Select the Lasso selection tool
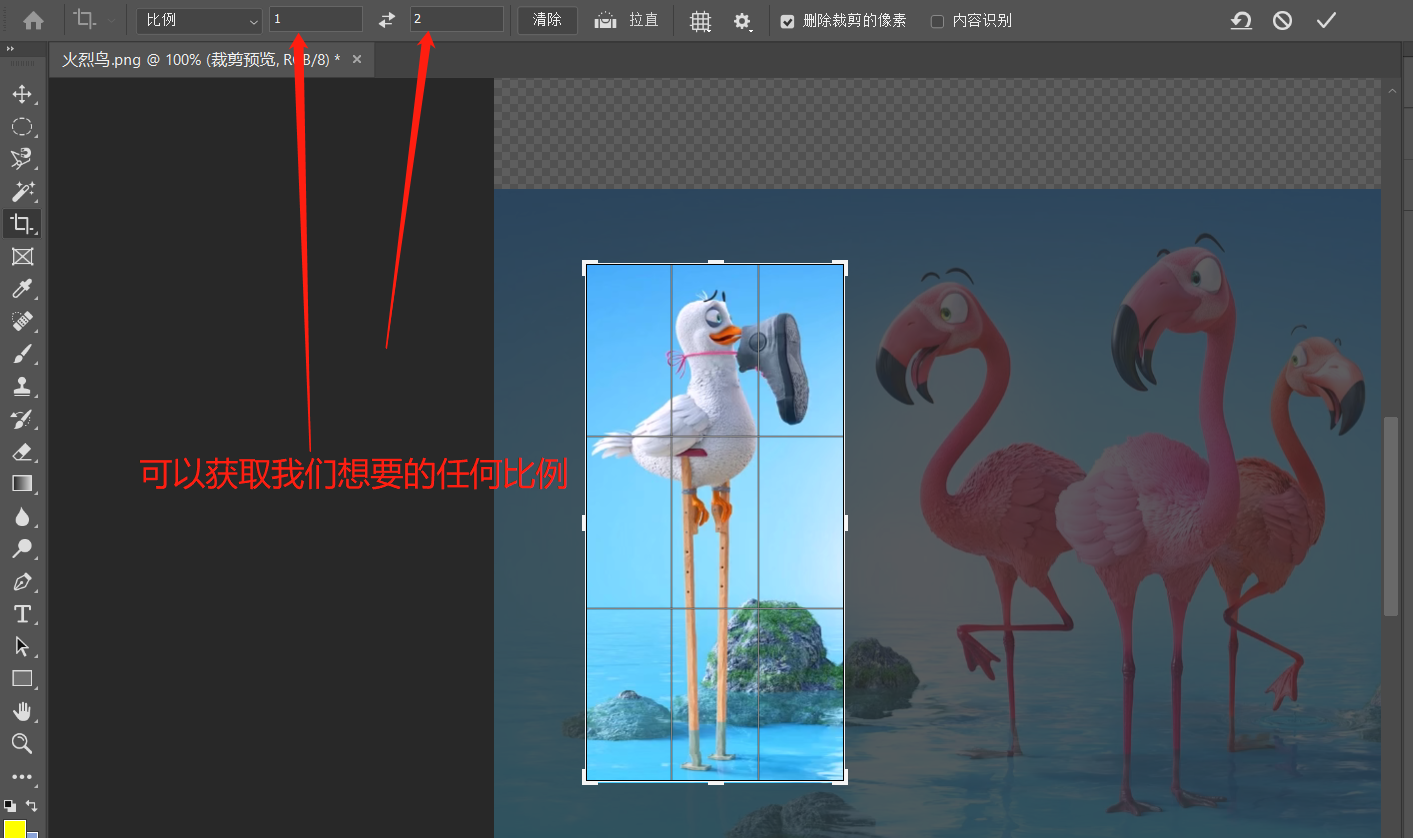 click(x=22, y=159)
